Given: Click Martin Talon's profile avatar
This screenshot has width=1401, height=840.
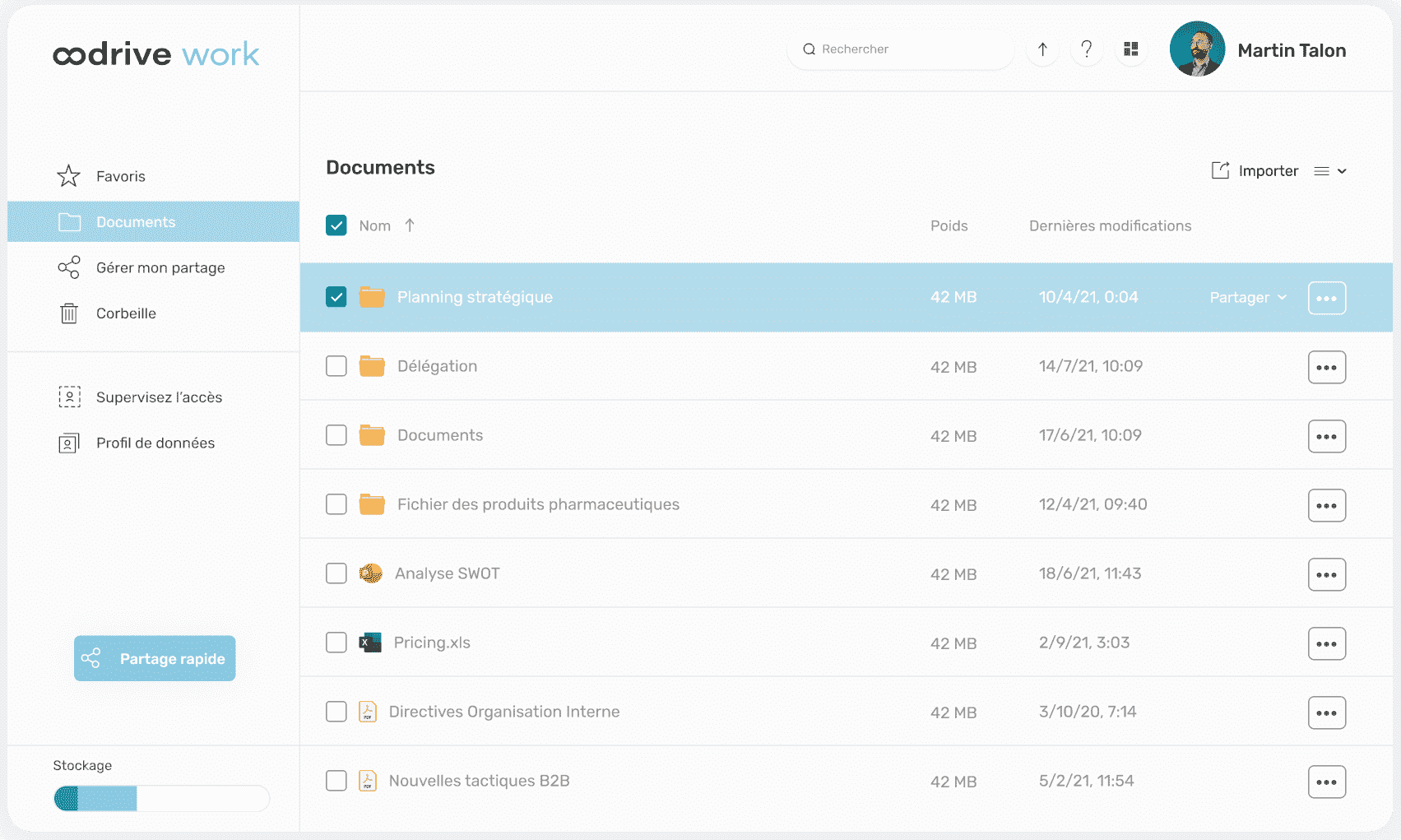Looking at the screenshot, I should [x=1197, y=49].
